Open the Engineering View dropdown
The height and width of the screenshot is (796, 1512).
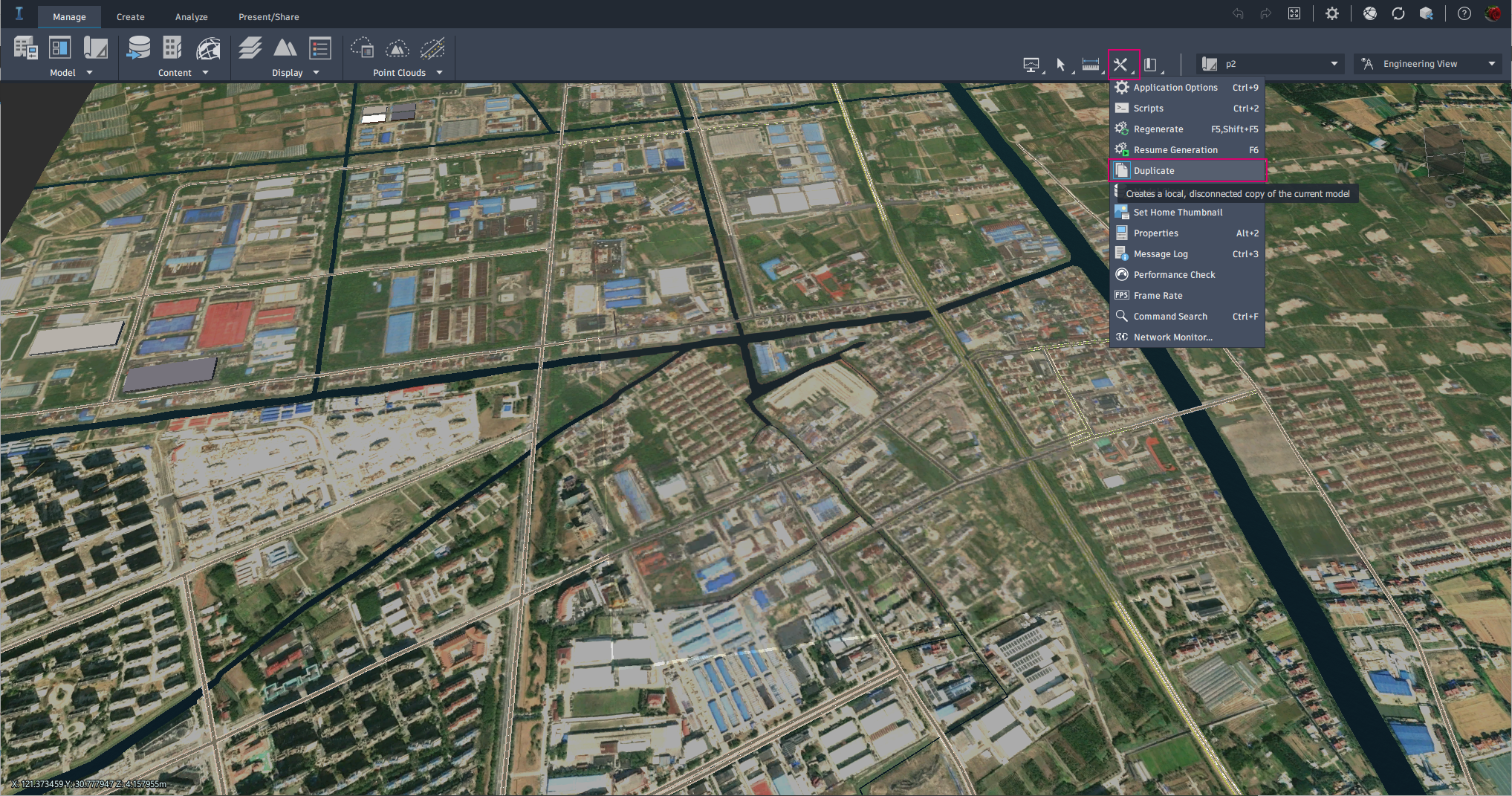pos(1427,64)
